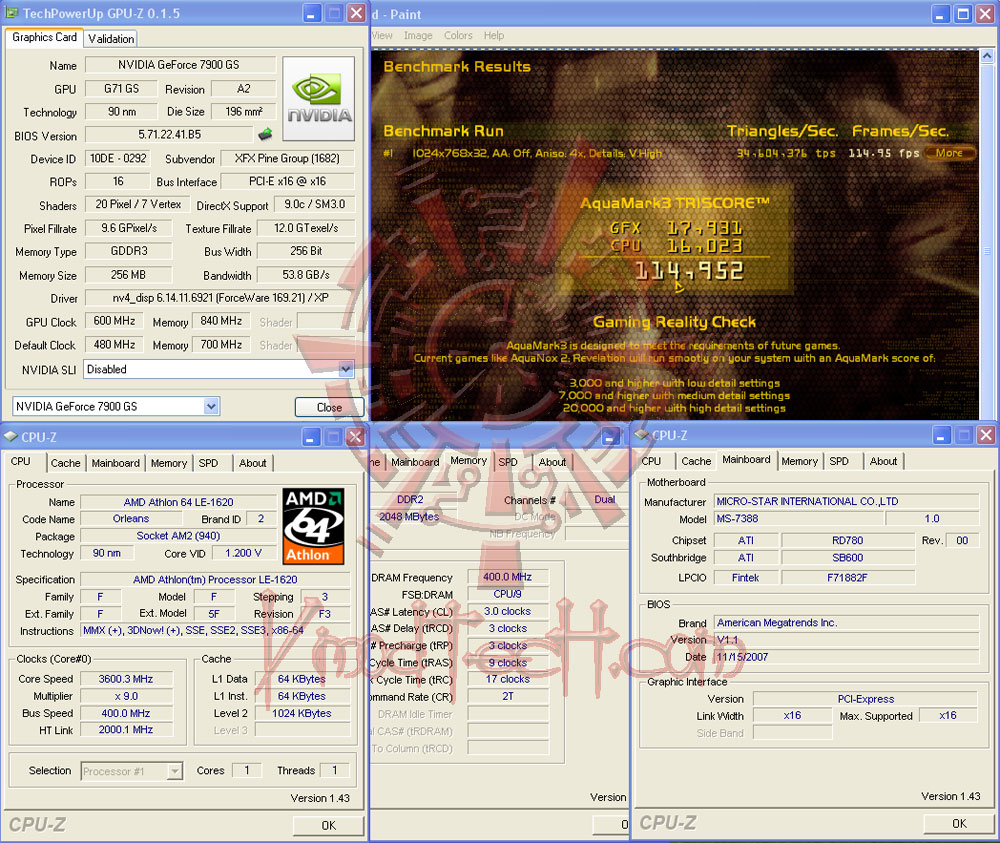Open the Processor #1 selection dropdown
This screenshot has height=843, width=1000.
tap(174, 771)
